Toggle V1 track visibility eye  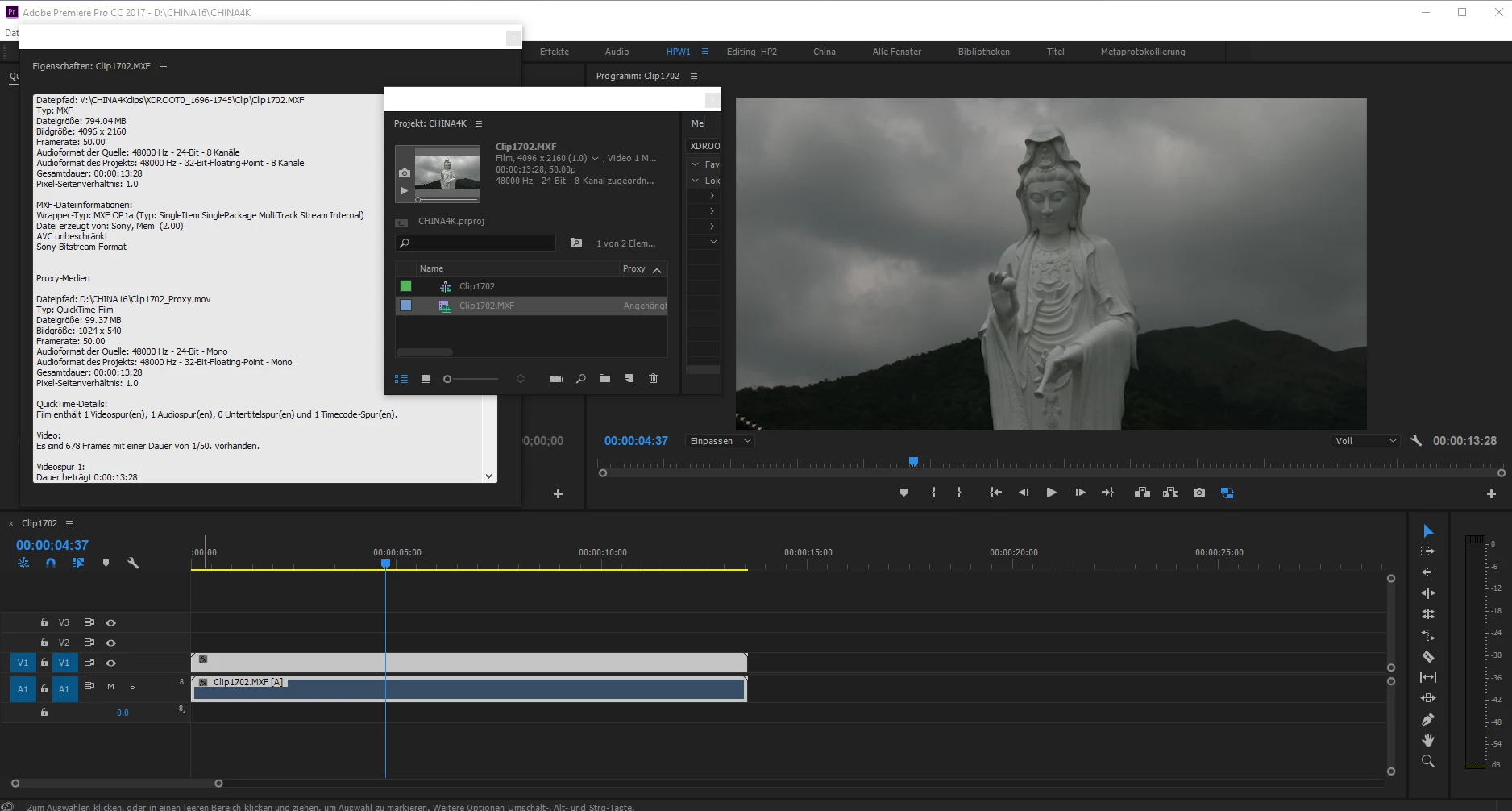(111, 663)
